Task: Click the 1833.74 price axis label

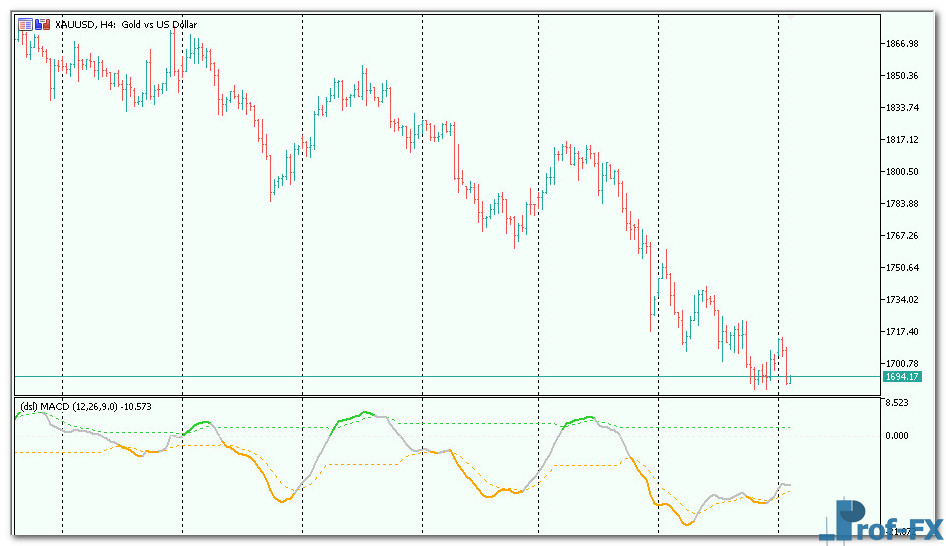Action: coord(901,107)
